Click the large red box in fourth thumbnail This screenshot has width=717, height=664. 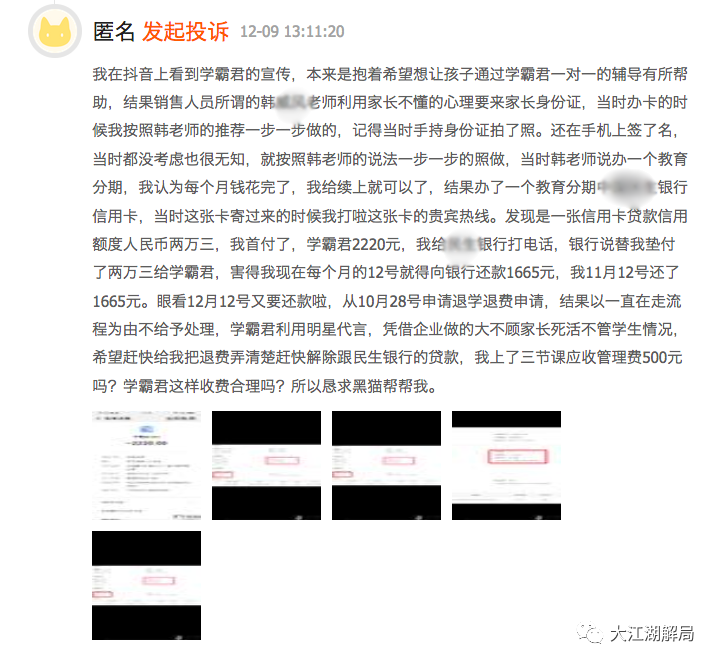pyautogui.click(x=517, y=456)
